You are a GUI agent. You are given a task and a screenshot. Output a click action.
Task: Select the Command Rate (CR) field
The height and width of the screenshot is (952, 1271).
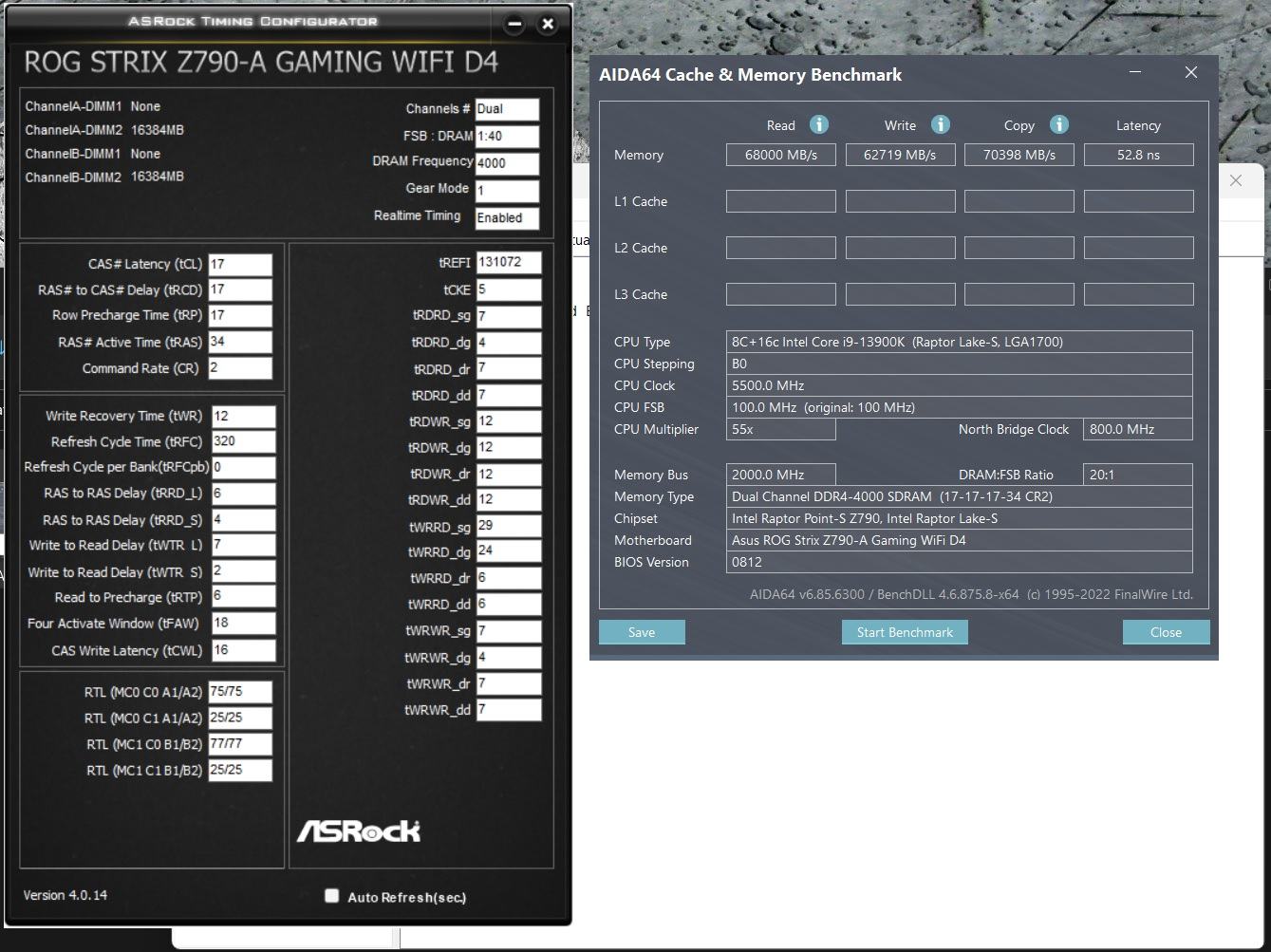[239, 367]
